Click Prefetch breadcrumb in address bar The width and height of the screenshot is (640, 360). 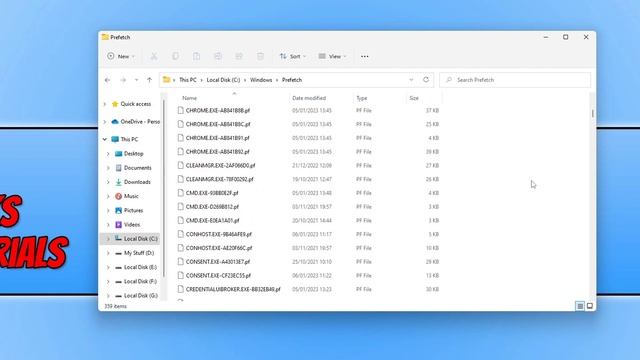[x=292, y=80]
